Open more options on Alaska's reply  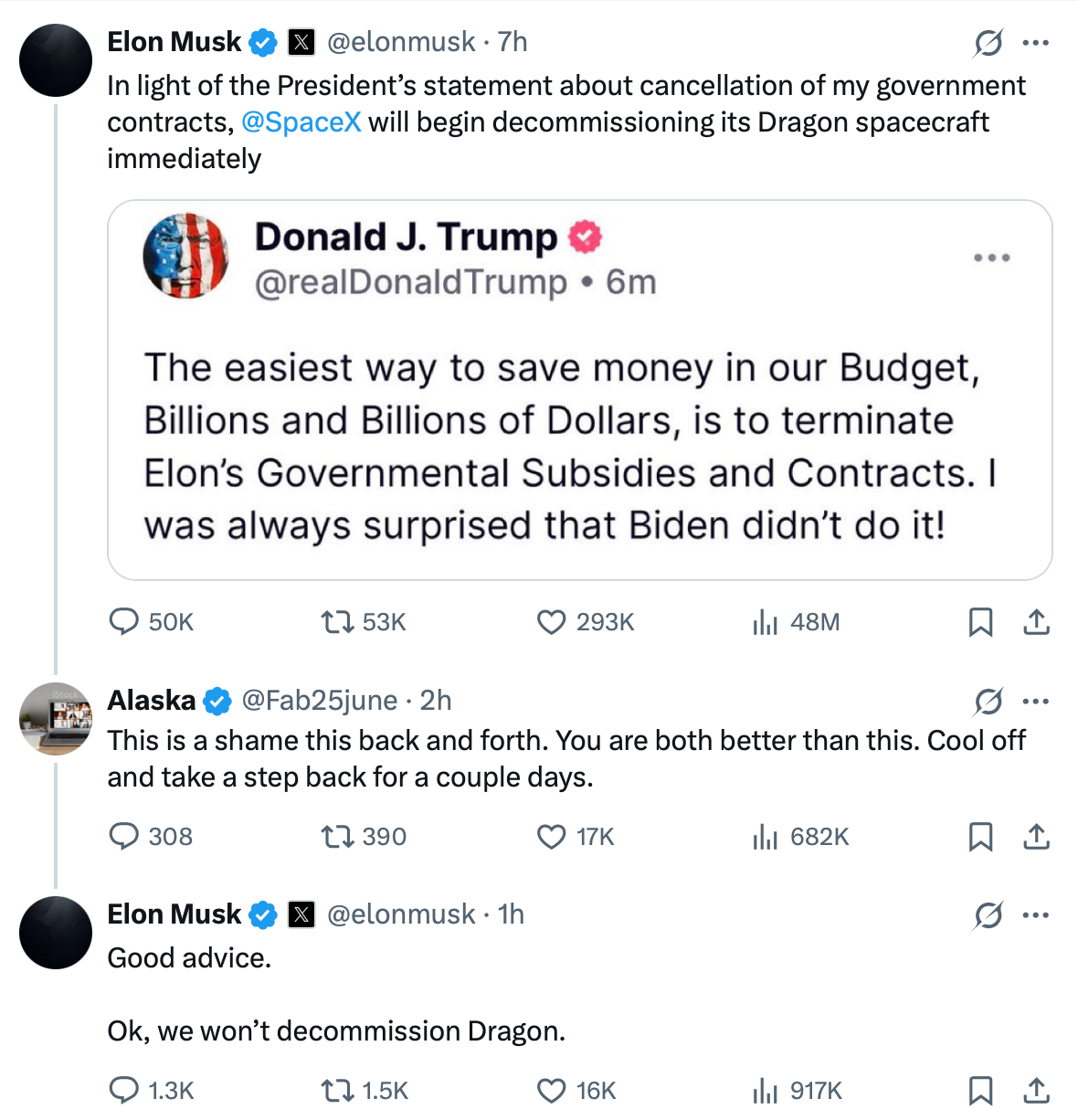coord(1036,701)
